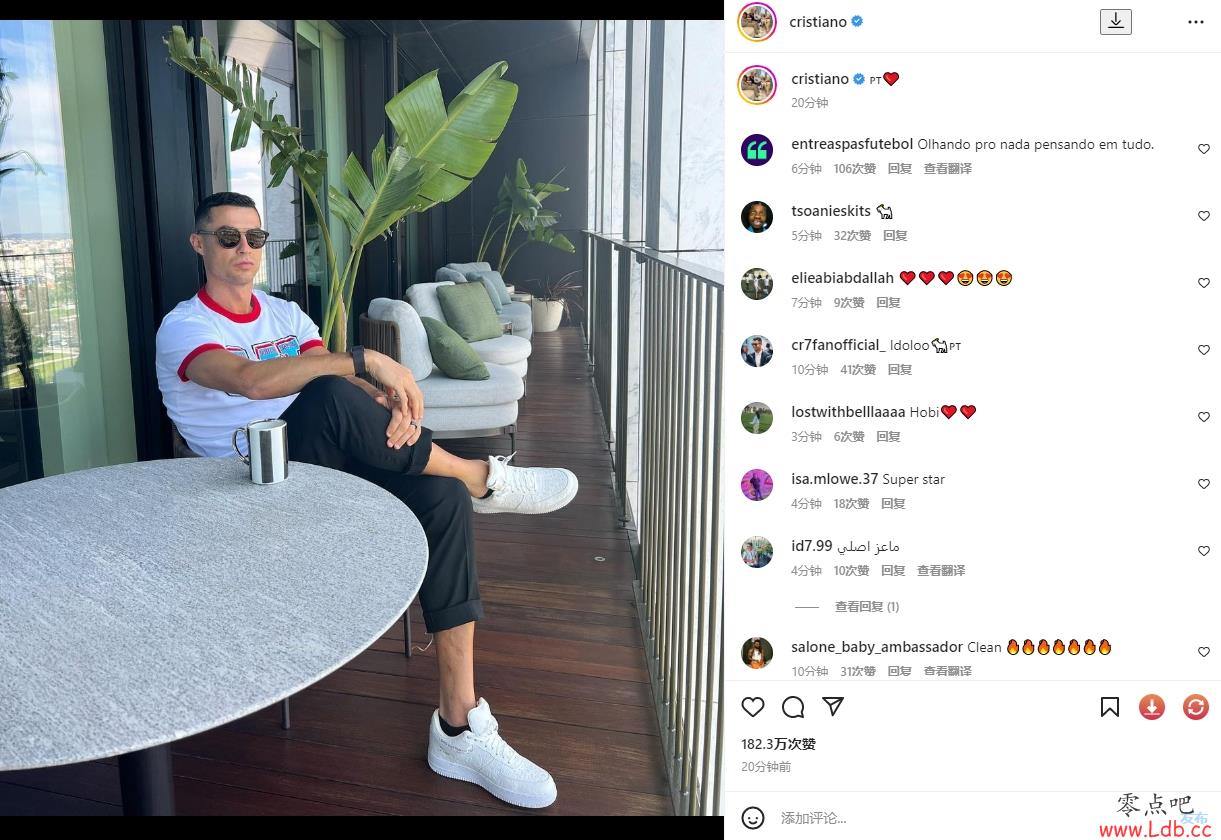Screen dimensions: 1221x840
Task: Open the emoji picker smiley icon
Action: (x=753, y=817)
